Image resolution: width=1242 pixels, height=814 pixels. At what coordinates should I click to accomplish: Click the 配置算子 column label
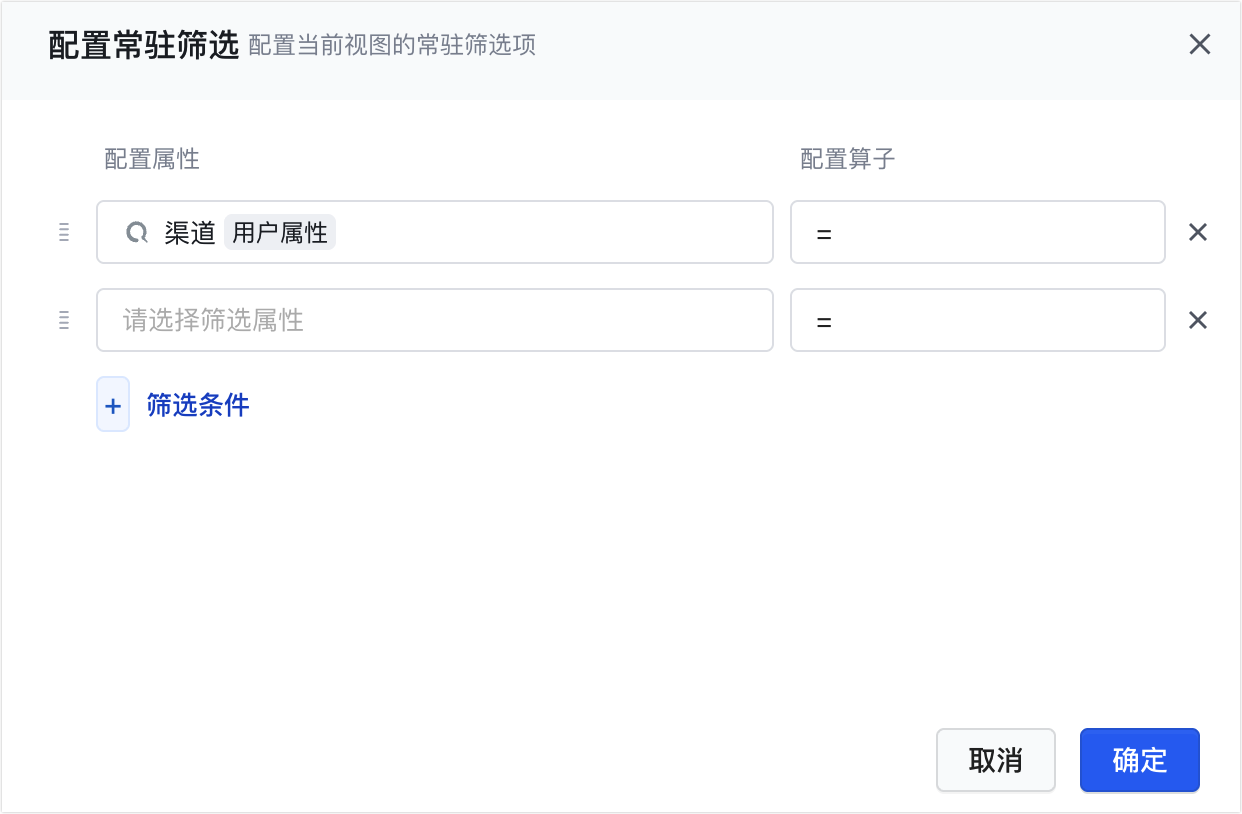pyautogui.click(x=848, y=159)
